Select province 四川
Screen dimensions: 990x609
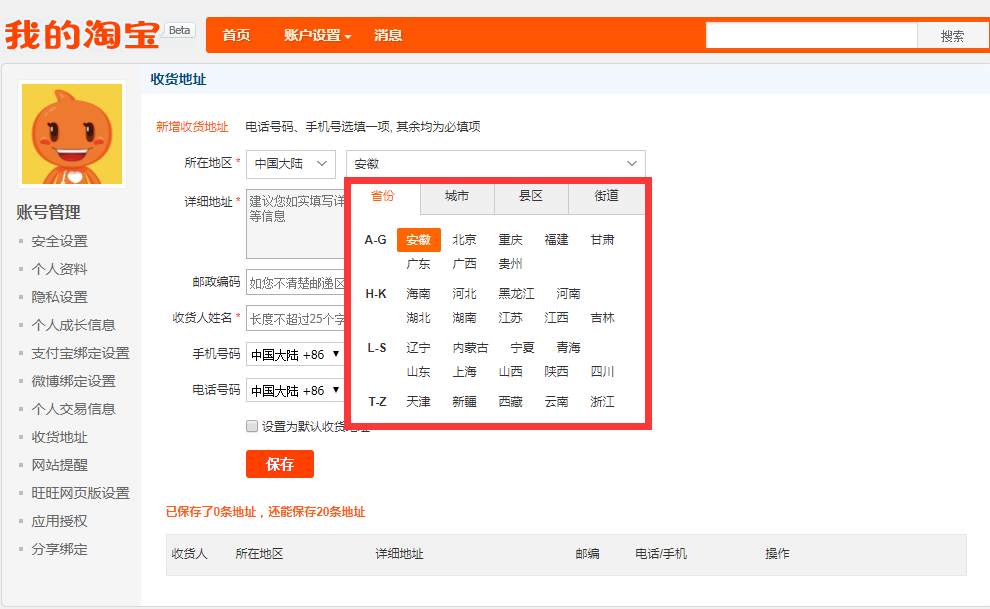click(x=602, y=372)
